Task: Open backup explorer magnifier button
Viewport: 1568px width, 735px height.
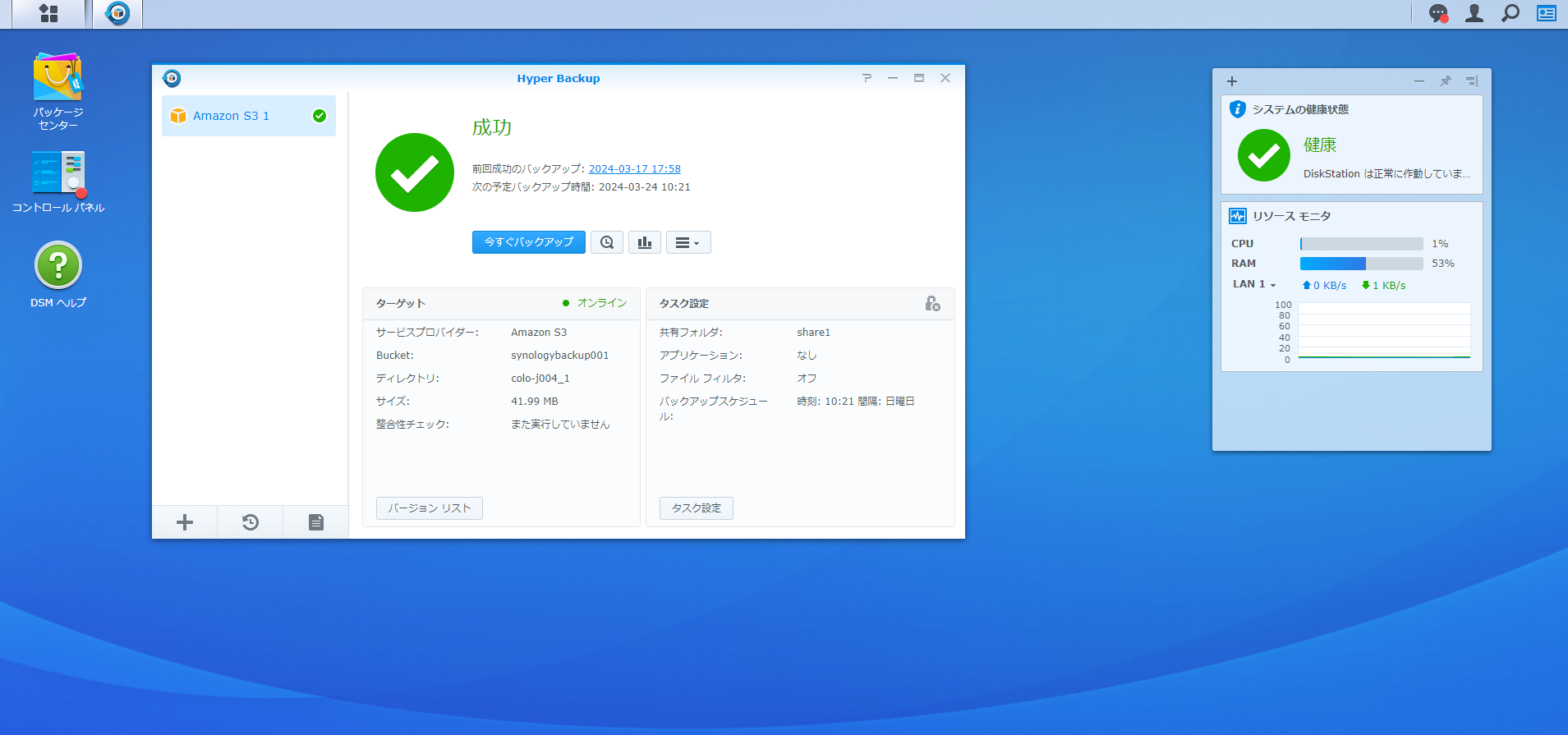Action: coord(607,242)
